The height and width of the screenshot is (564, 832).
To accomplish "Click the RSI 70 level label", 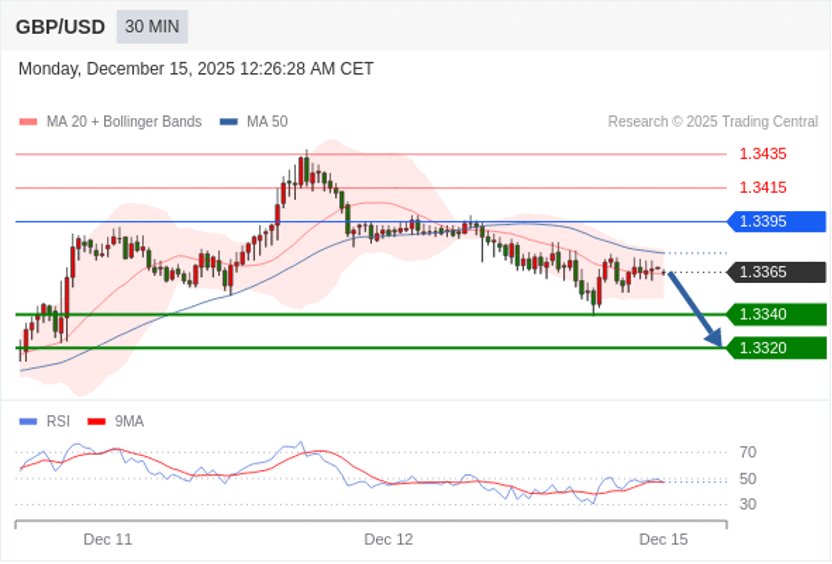I will coord(747,452).
